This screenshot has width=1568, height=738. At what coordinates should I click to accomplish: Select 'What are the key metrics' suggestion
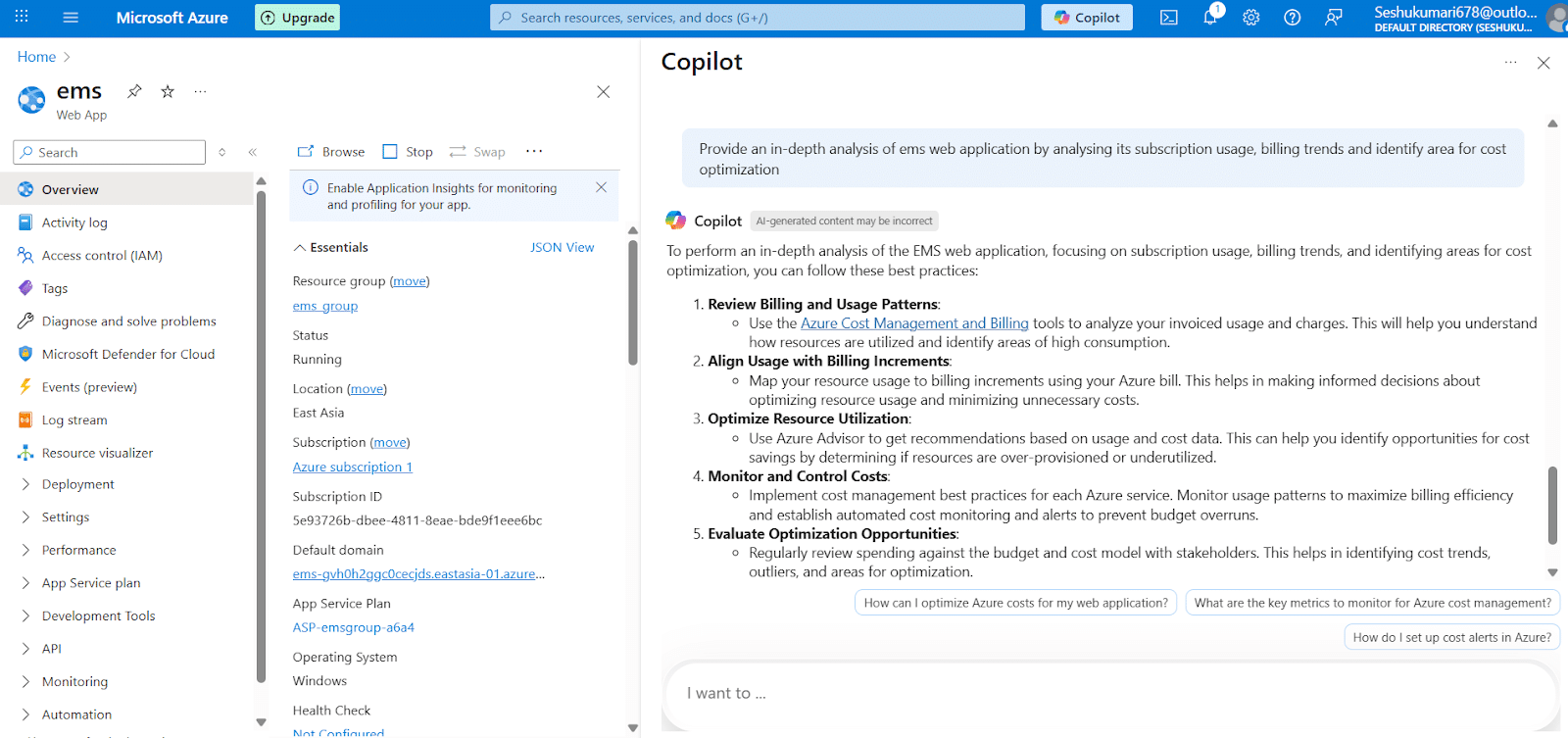coord(1373,603)
